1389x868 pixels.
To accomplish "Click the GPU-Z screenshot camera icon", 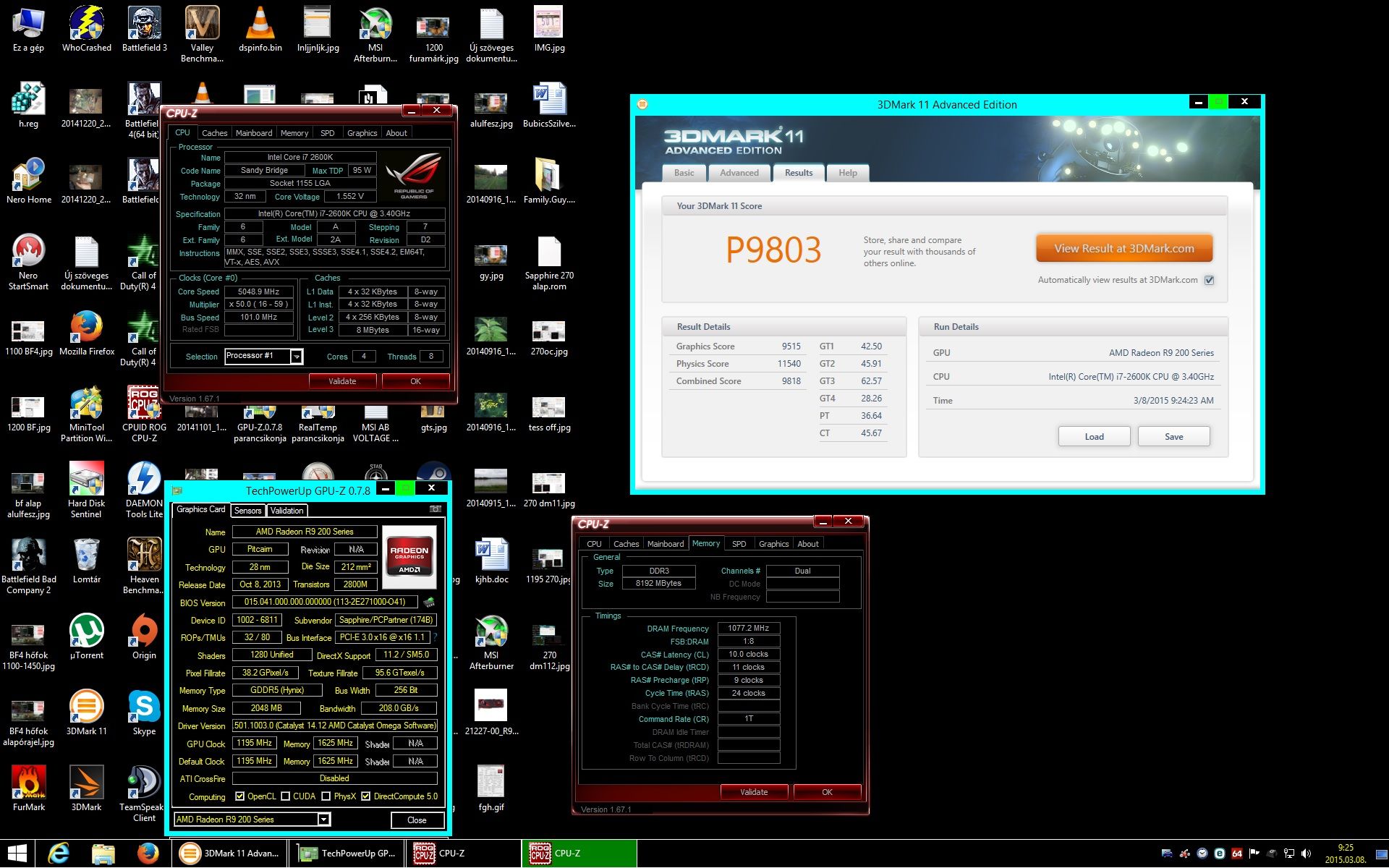I will (x=436, y=510).
